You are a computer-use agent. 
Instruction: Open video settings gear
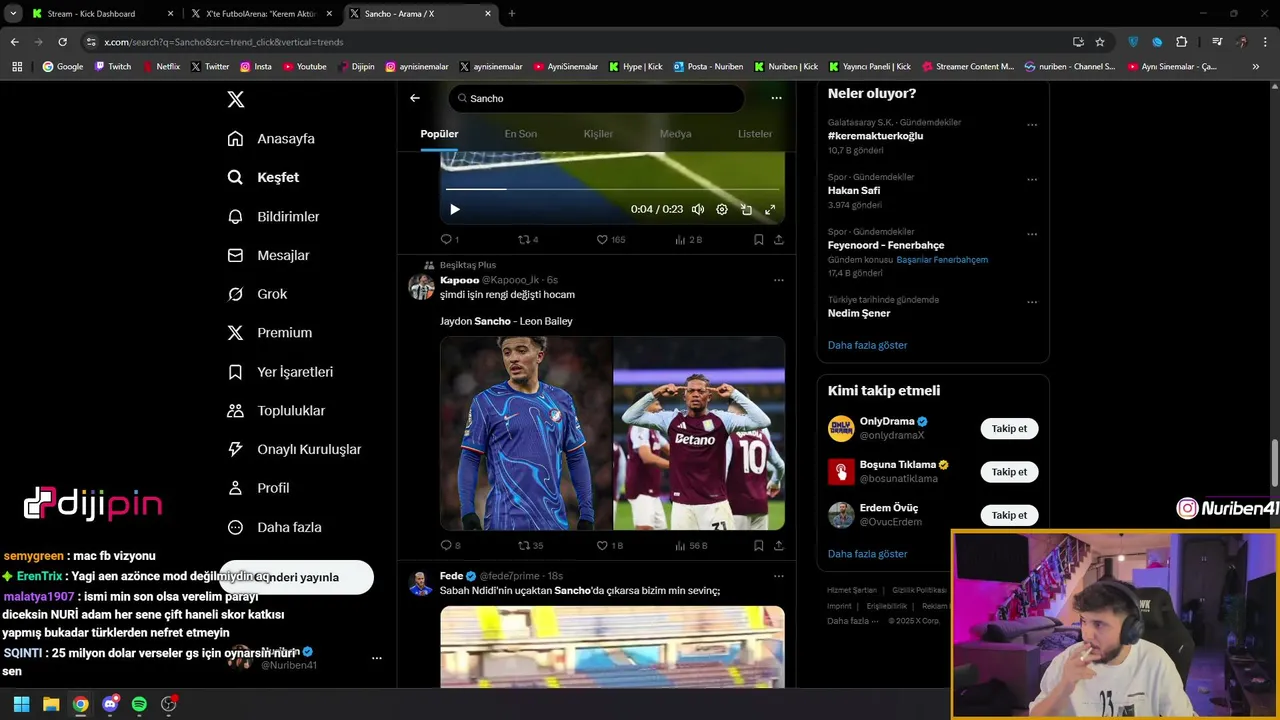722,210
